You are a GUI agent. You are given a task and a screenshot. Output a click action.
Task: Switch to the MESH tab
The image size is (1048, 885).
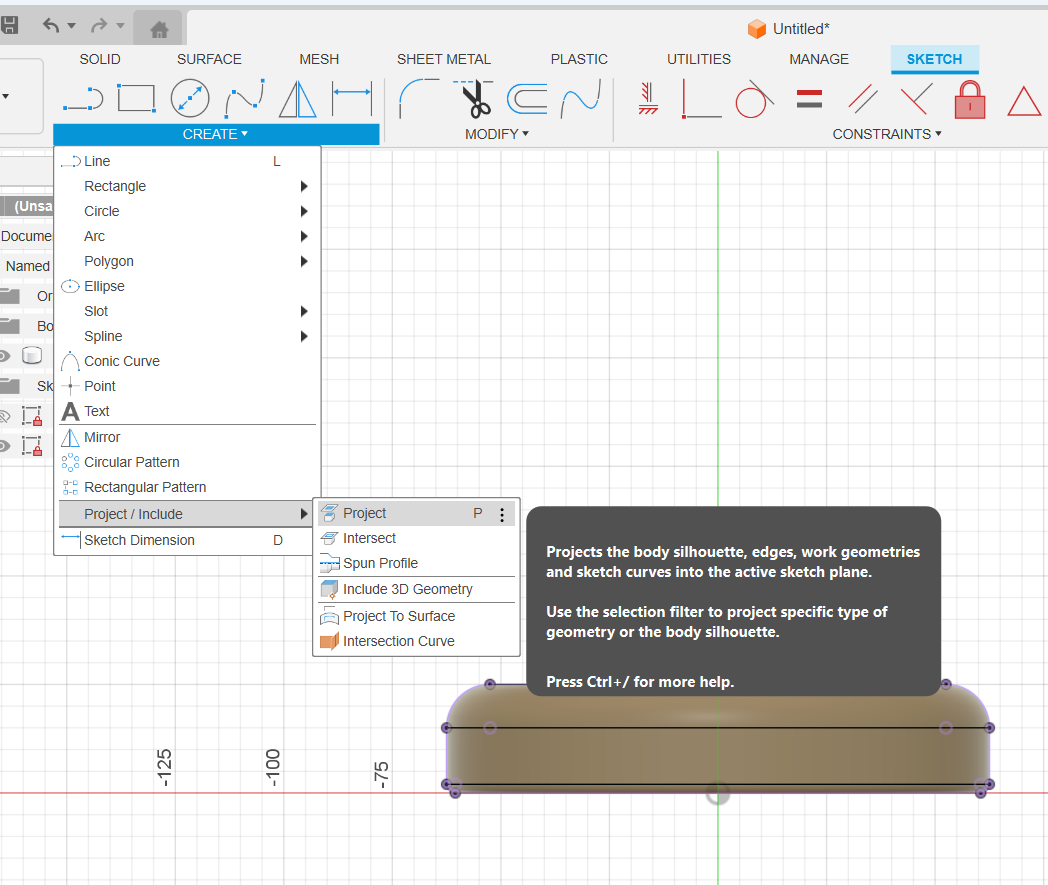(x=319, y=59)
